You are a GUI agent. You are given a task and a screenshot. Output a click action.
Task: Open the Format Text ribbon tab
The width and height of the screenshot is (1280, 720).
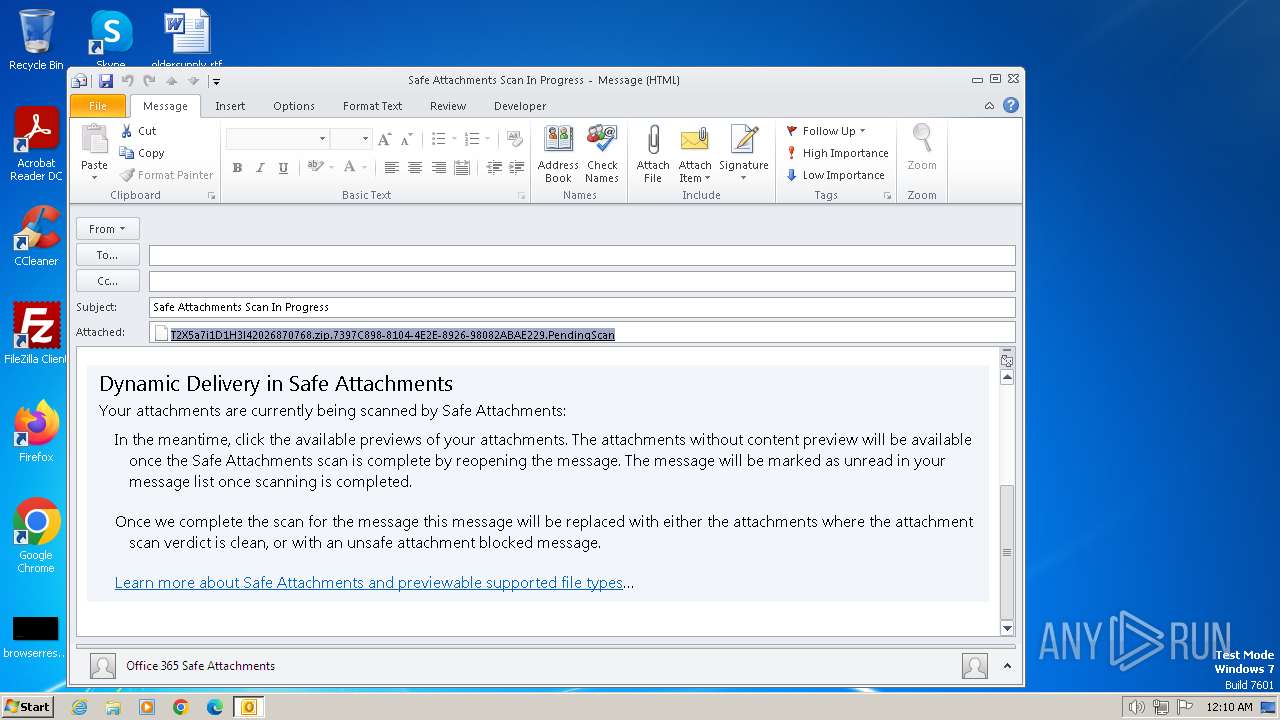372,106
